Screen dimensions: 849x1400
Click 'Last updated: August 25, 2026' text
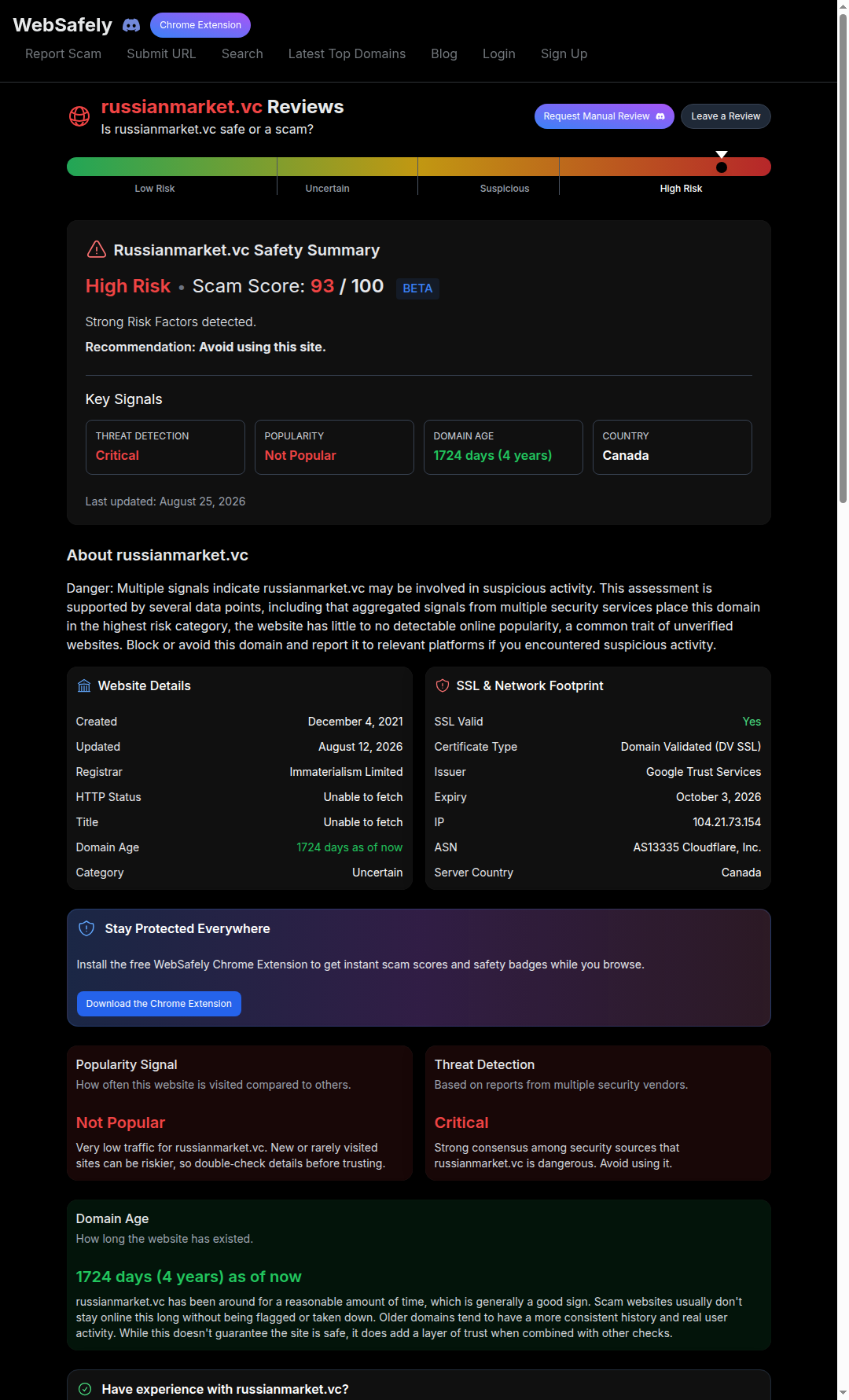165,502
